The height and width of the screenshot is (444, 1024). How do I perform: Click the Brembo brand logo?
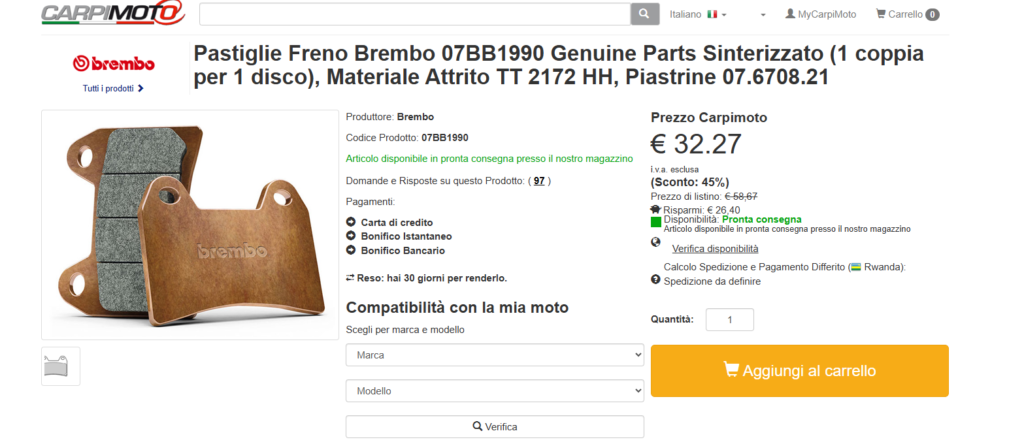[113, 64]
